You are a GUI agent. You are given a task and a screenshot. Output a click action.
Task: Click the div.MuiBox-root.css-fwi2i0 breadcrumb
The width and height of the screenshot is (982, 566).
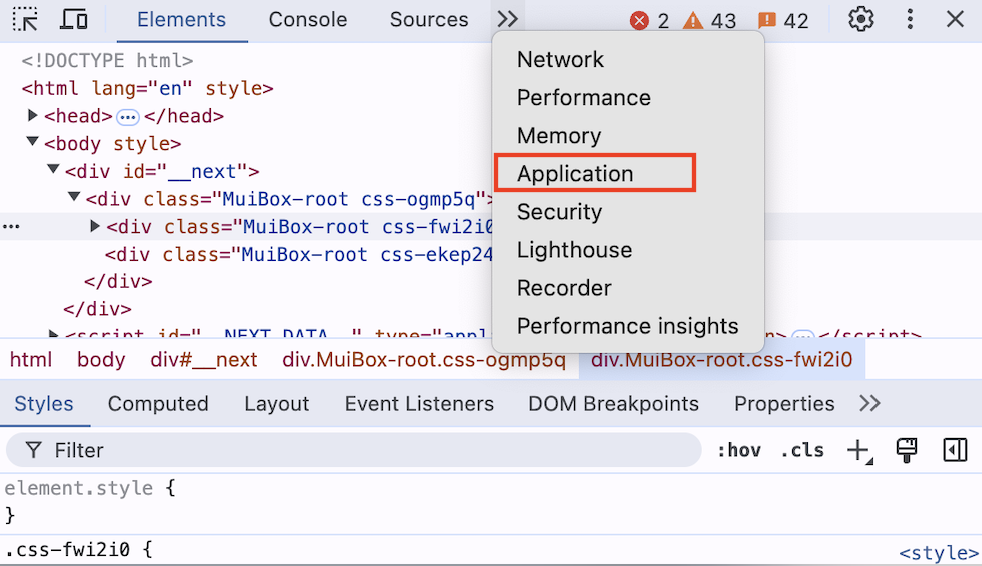721,360
